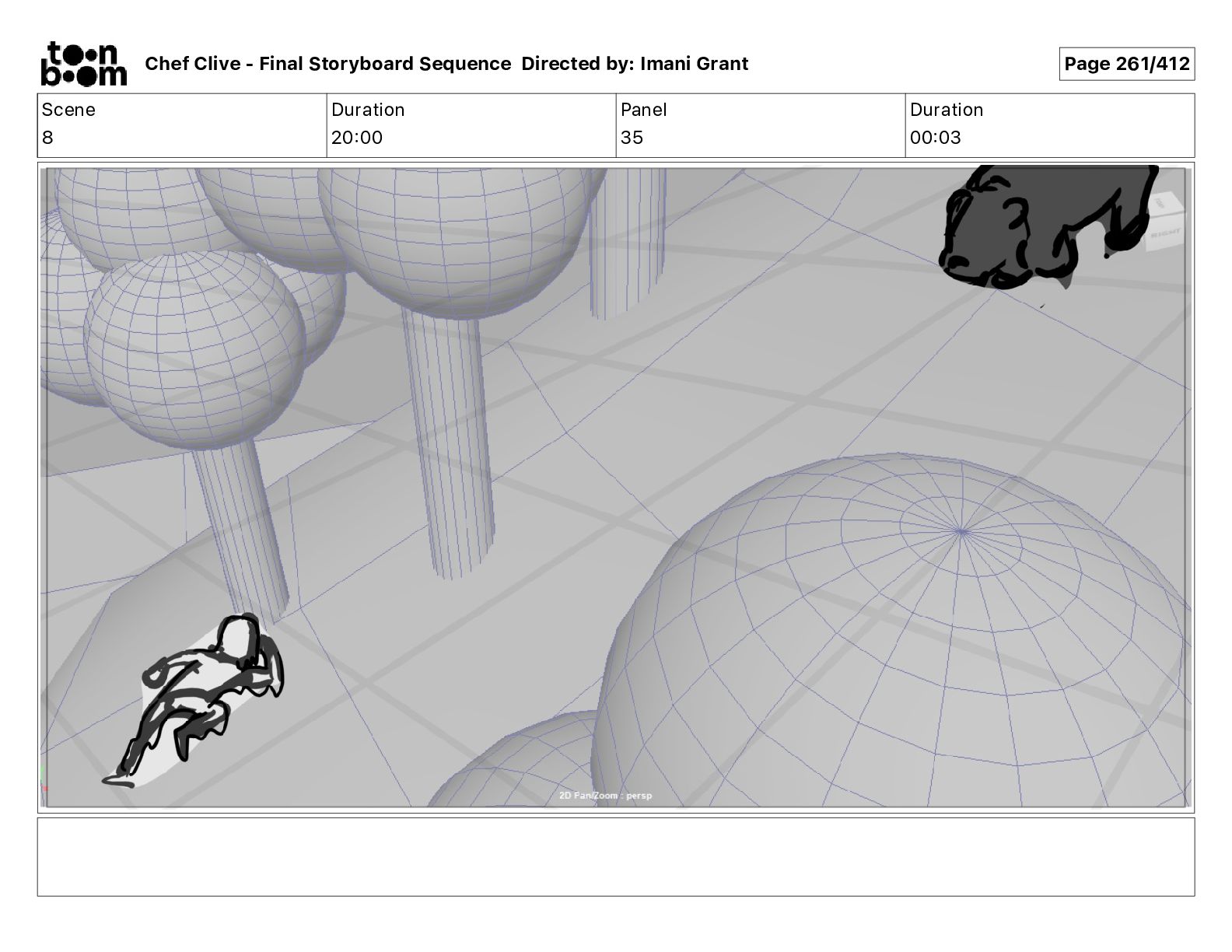
Task: Click the sketched chef figure lying down
Action: [194, 701]
